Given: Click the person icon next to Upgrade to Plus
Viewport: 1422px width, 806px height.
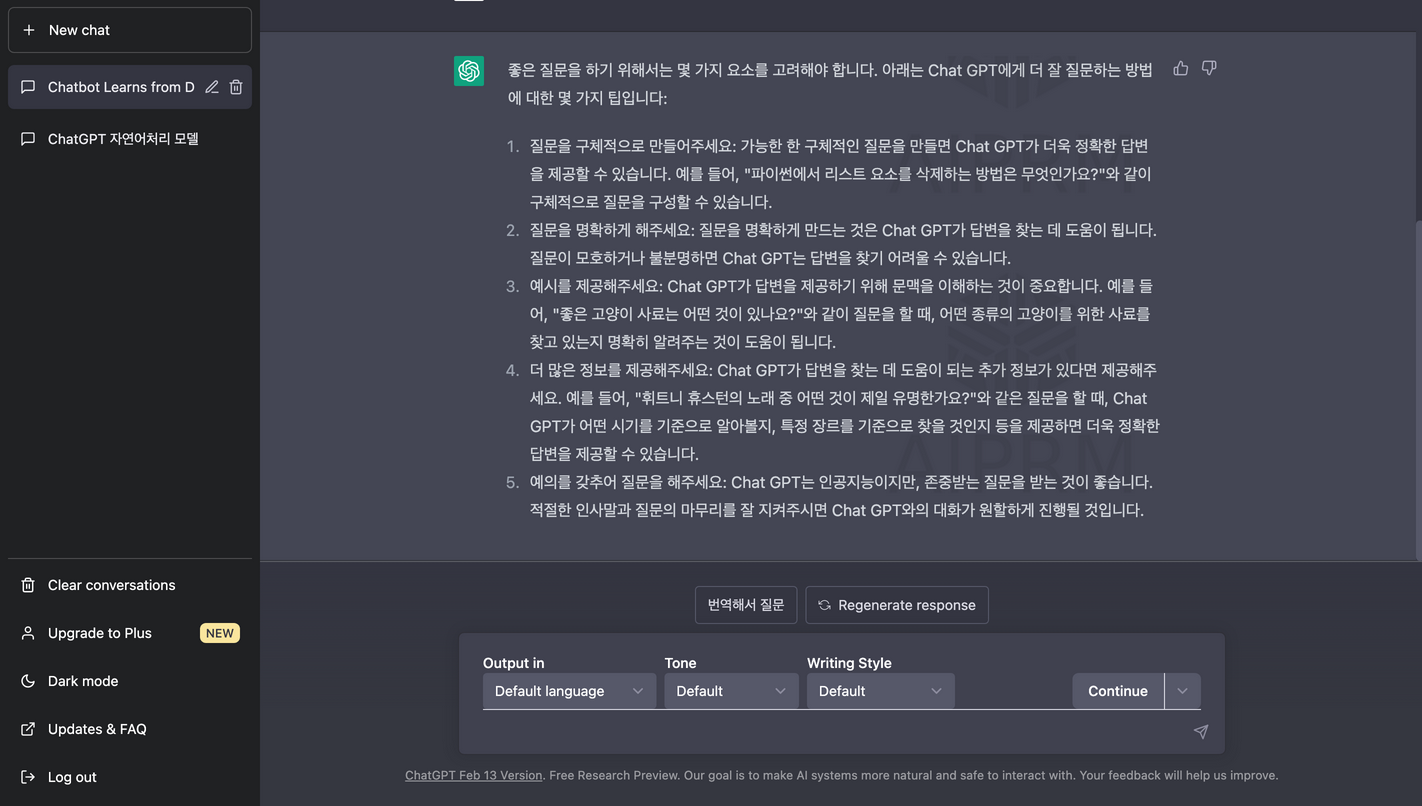Looking at the screenshot, I should pos(28,633).
